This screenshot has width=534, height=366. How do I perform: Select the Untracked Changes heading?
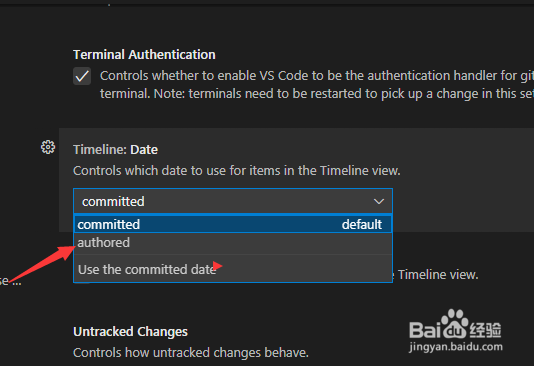coord(130,332)
